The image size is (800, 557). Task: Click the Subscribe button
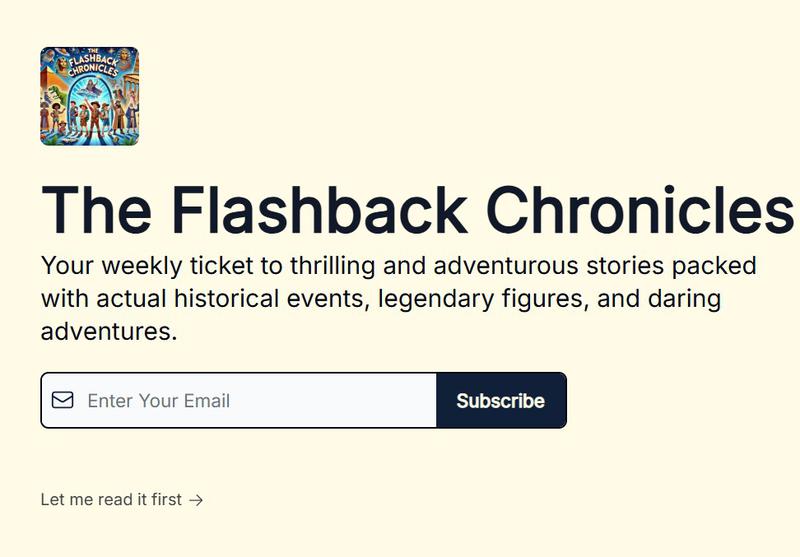click(501, 400)
